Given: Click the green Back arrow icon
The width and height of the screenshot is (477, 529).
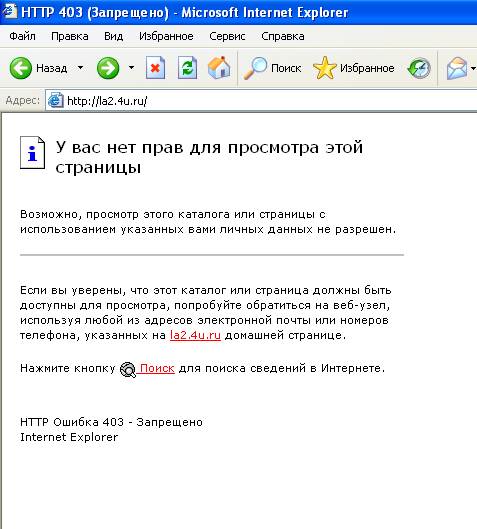Looking at the screenshot, I should 21,68.
